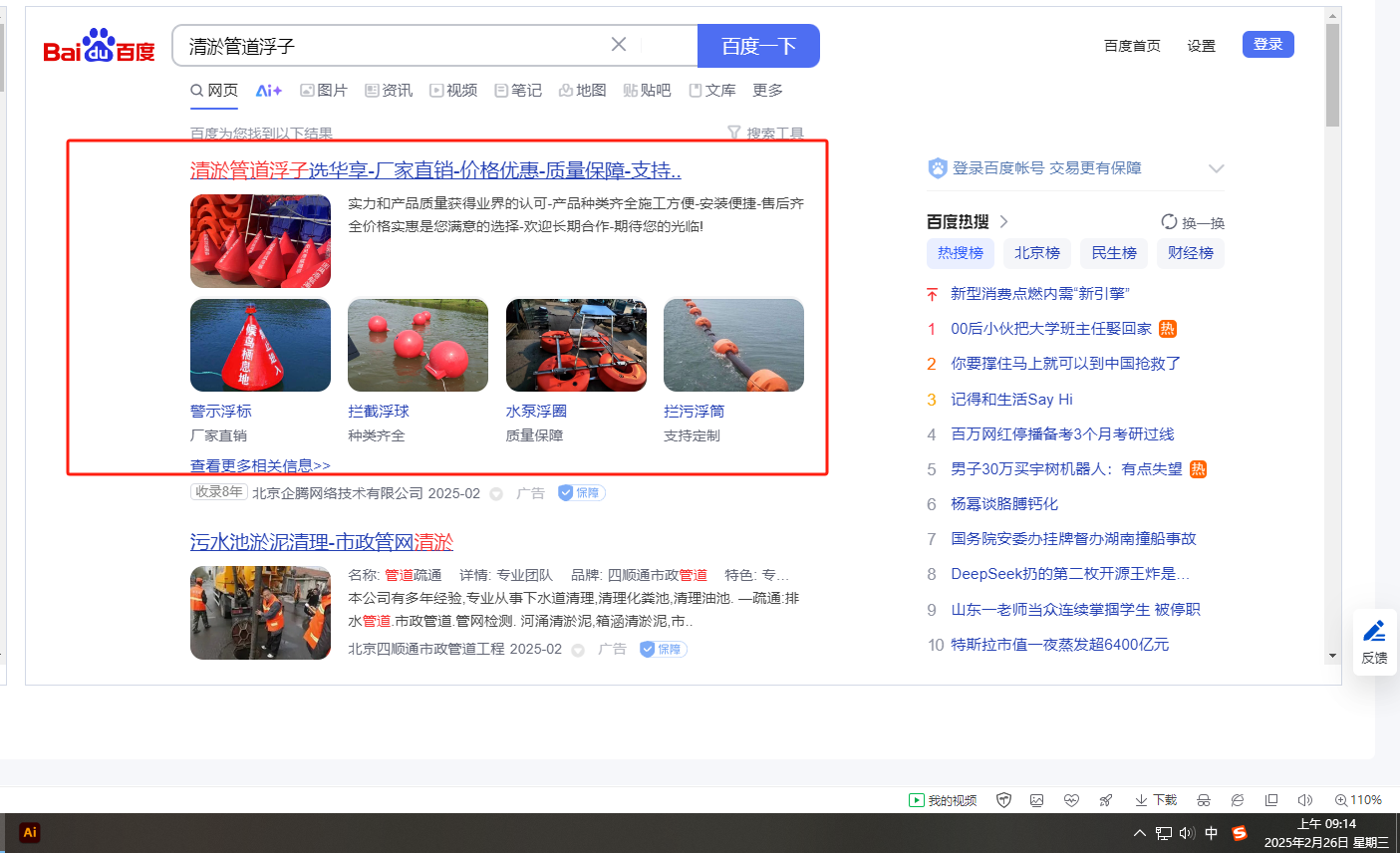Toggle the Chinese input mode indicator 中
The height and width of the screenshot is (853, 1400).
click(1212, 833)
